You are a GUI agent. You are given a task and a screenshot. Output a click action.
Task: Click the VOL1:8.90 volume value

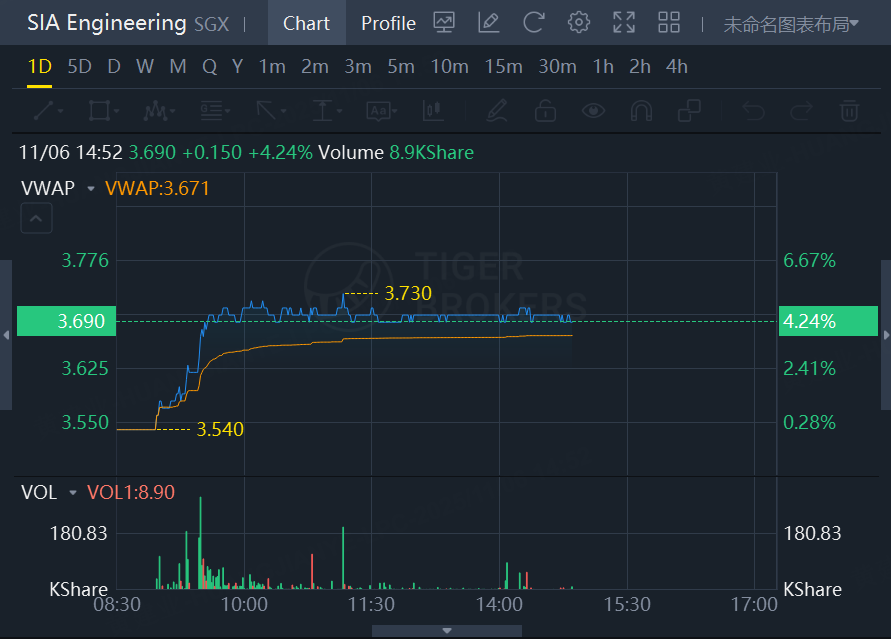coord(131,492)
